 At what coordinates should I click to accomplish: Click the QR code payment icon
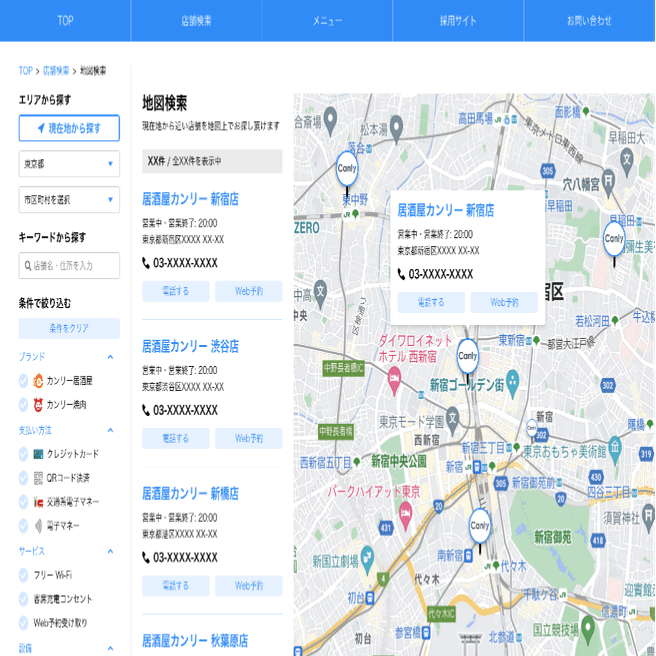[38, 478]
